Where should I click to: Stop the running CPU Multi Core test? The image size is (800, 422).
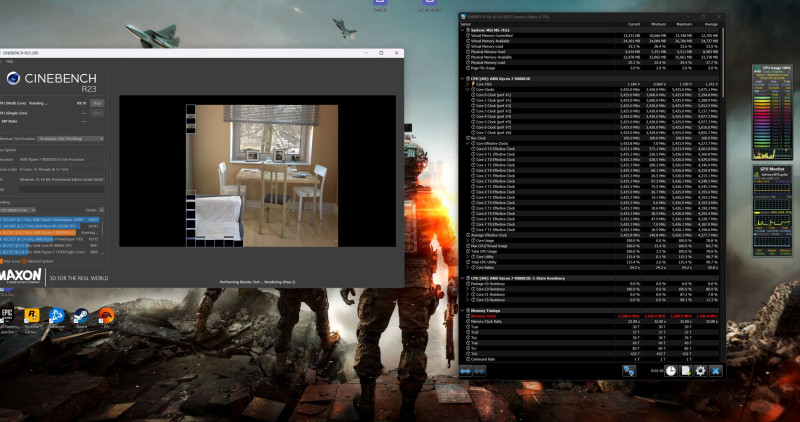[x=97, y=103]
